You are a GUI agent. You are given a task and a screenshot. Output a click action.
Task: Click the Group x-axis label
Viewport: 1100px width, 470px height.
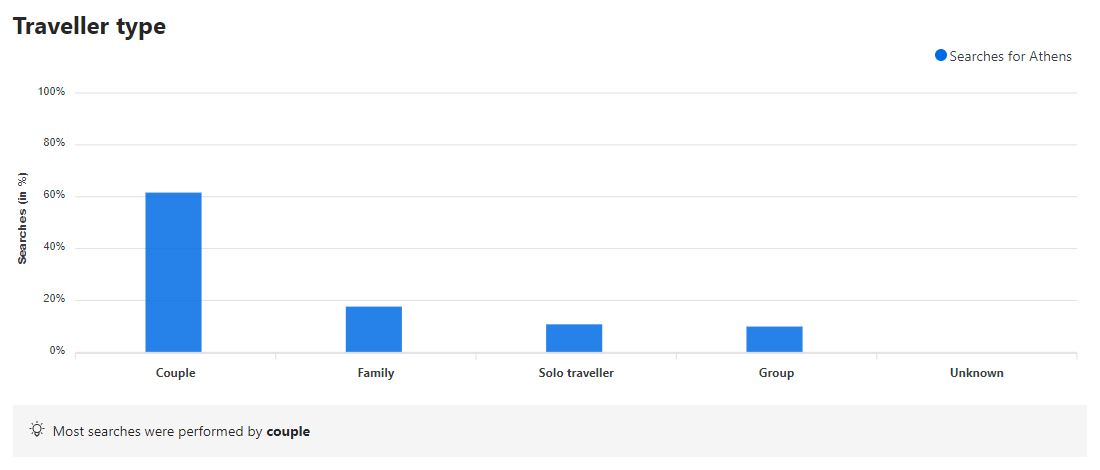(776, 373)
